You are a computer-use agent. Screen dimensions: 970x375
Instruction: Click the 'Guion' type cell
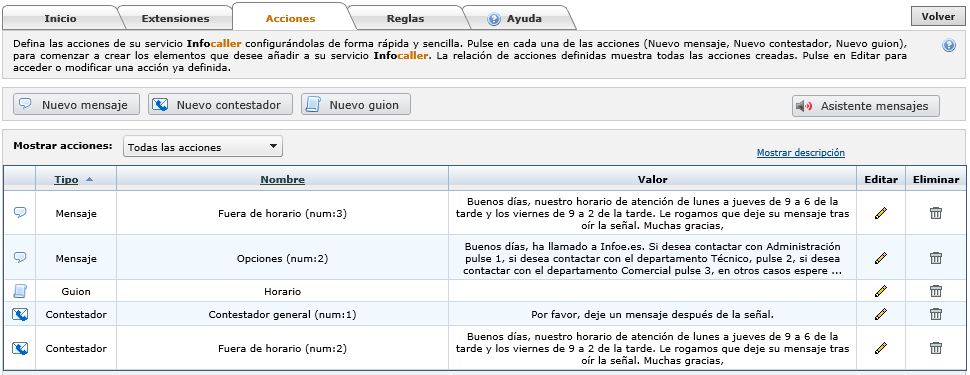coord(75,291)
